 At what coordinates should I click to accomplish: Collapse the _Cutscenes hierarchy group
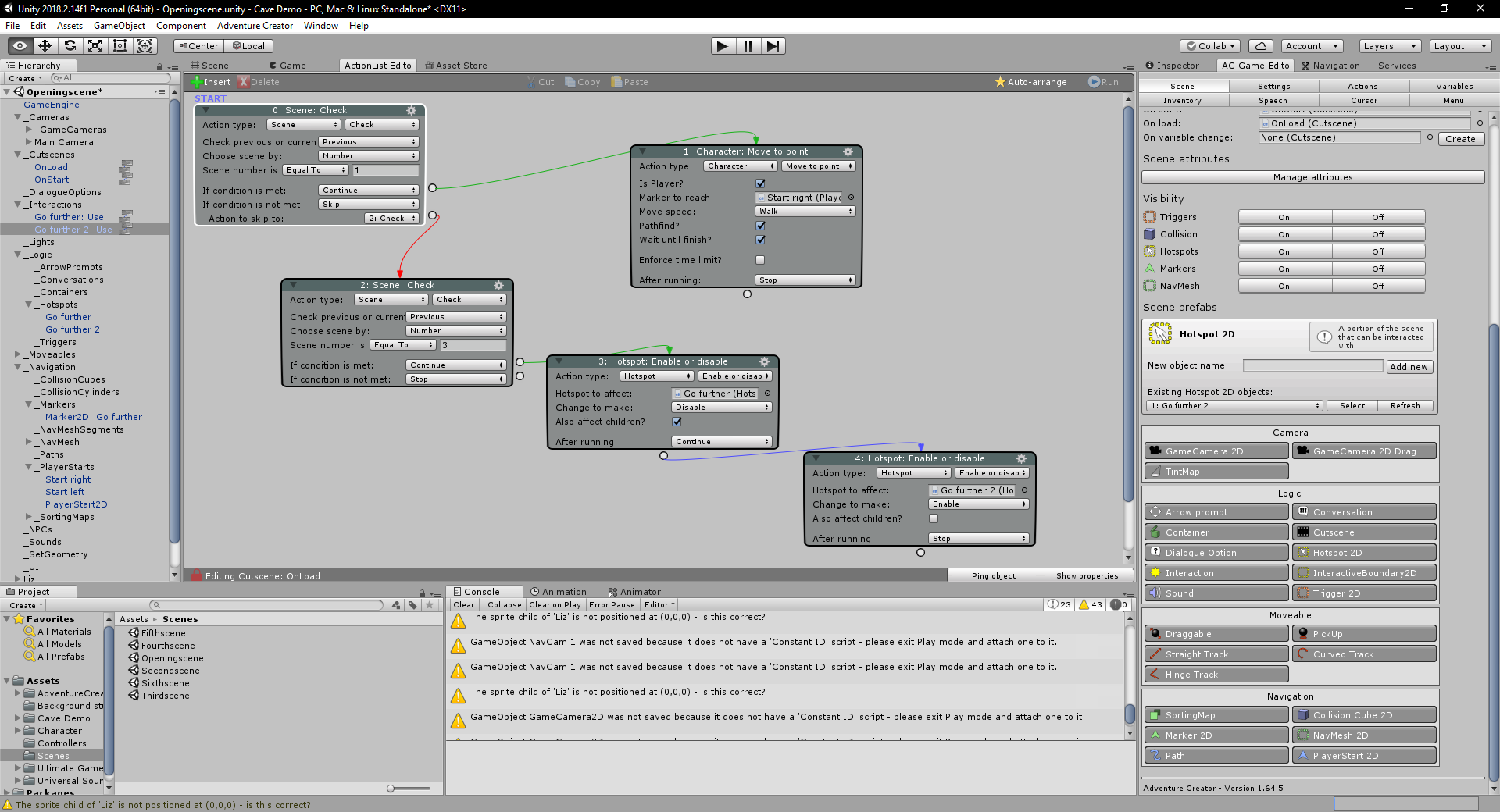pos(18,155)
